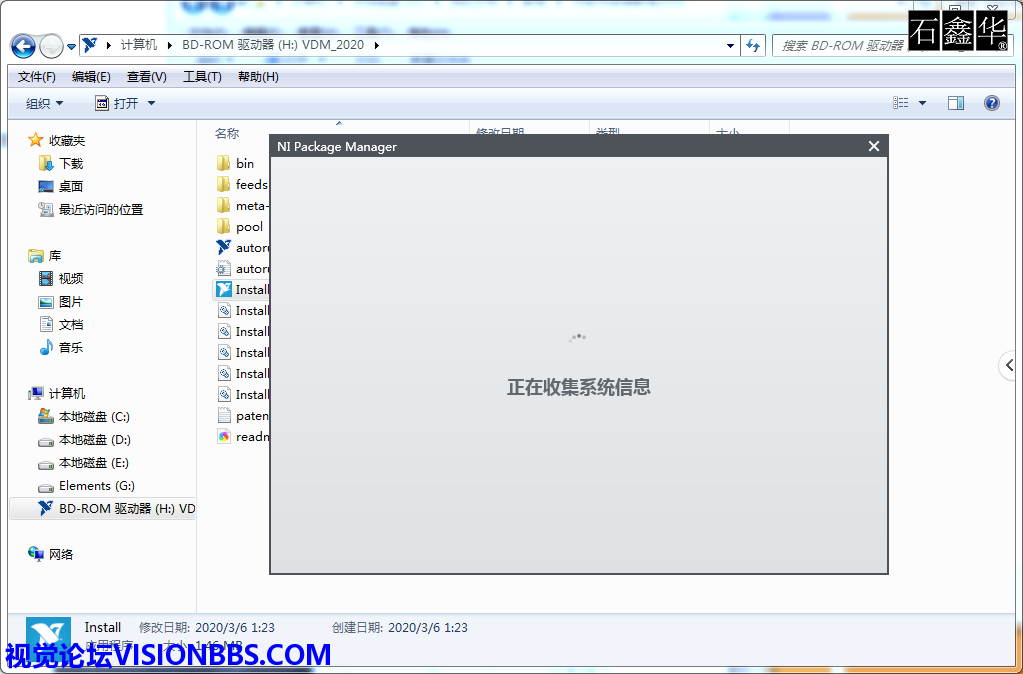Select the feeds folder icon

coord(224,184)
